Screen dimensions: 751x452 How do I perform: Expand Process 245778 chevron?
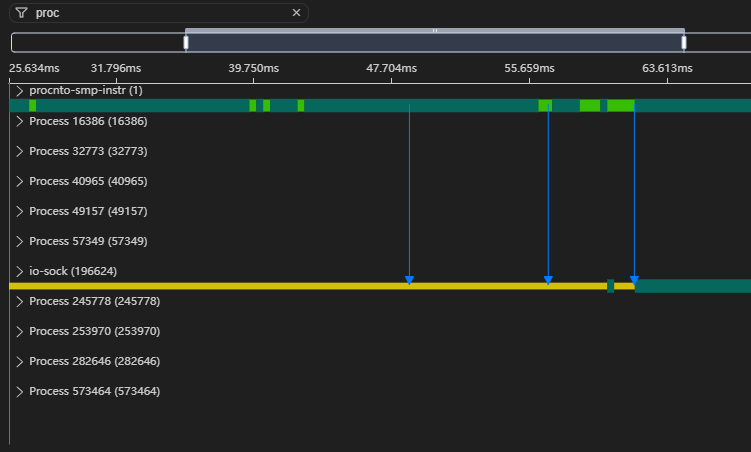20,301
